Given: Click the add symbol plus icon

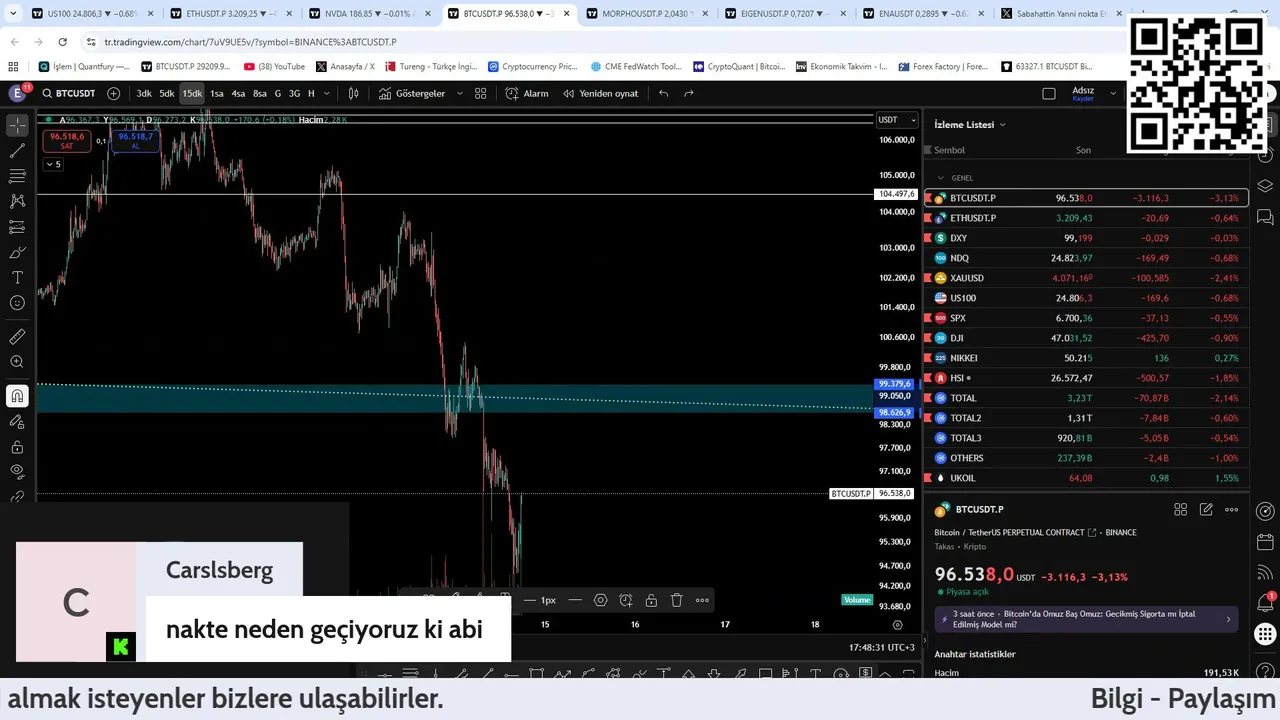Looking at the screenshot, I should pos(113,93).
